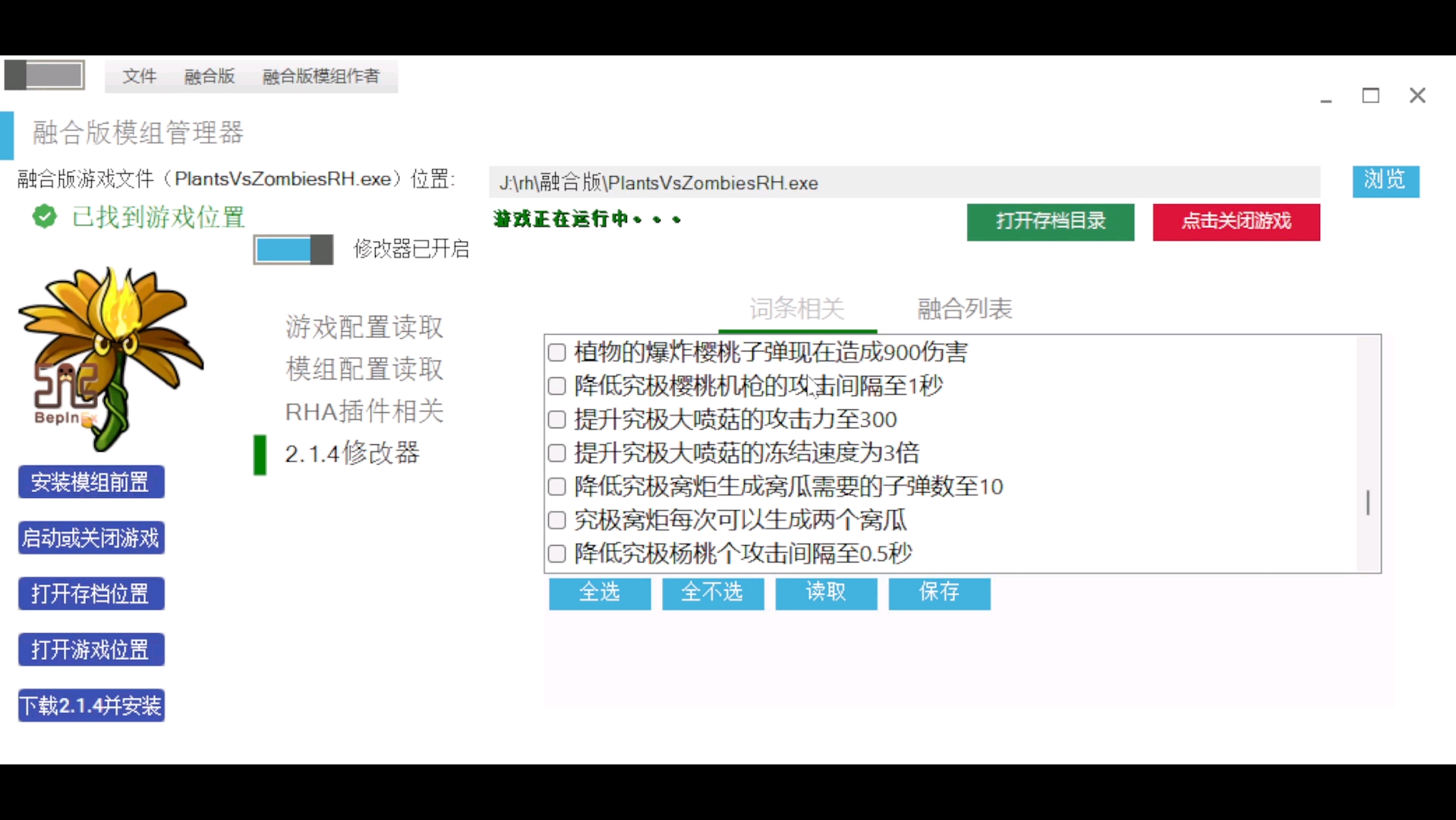Select 2.1.4修改器 in the side navigation
The width and height of the screenshot is (1456, 820).
click(352, 453)
